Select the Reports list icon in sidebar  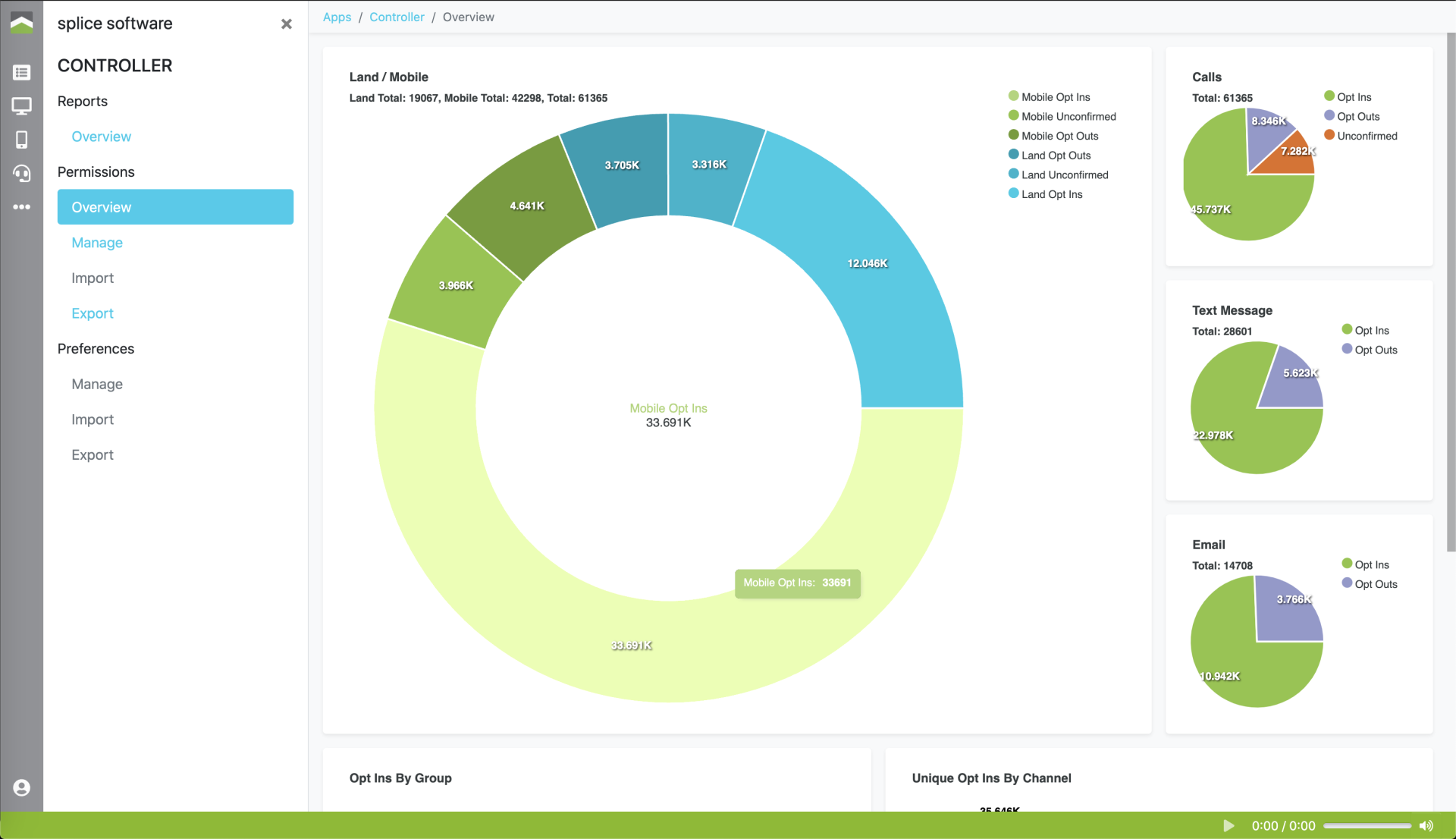(x=22, y=72)
